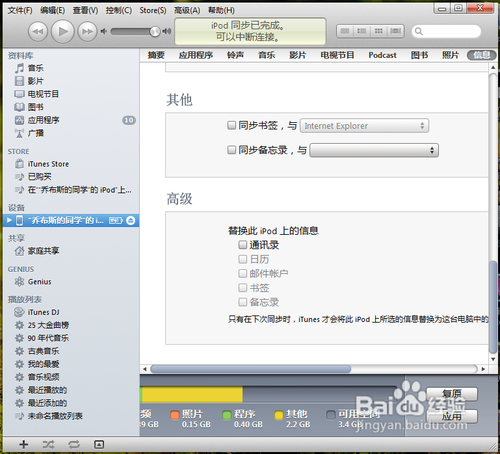Open the 帮助(H) menu

(x=221, y=10)
